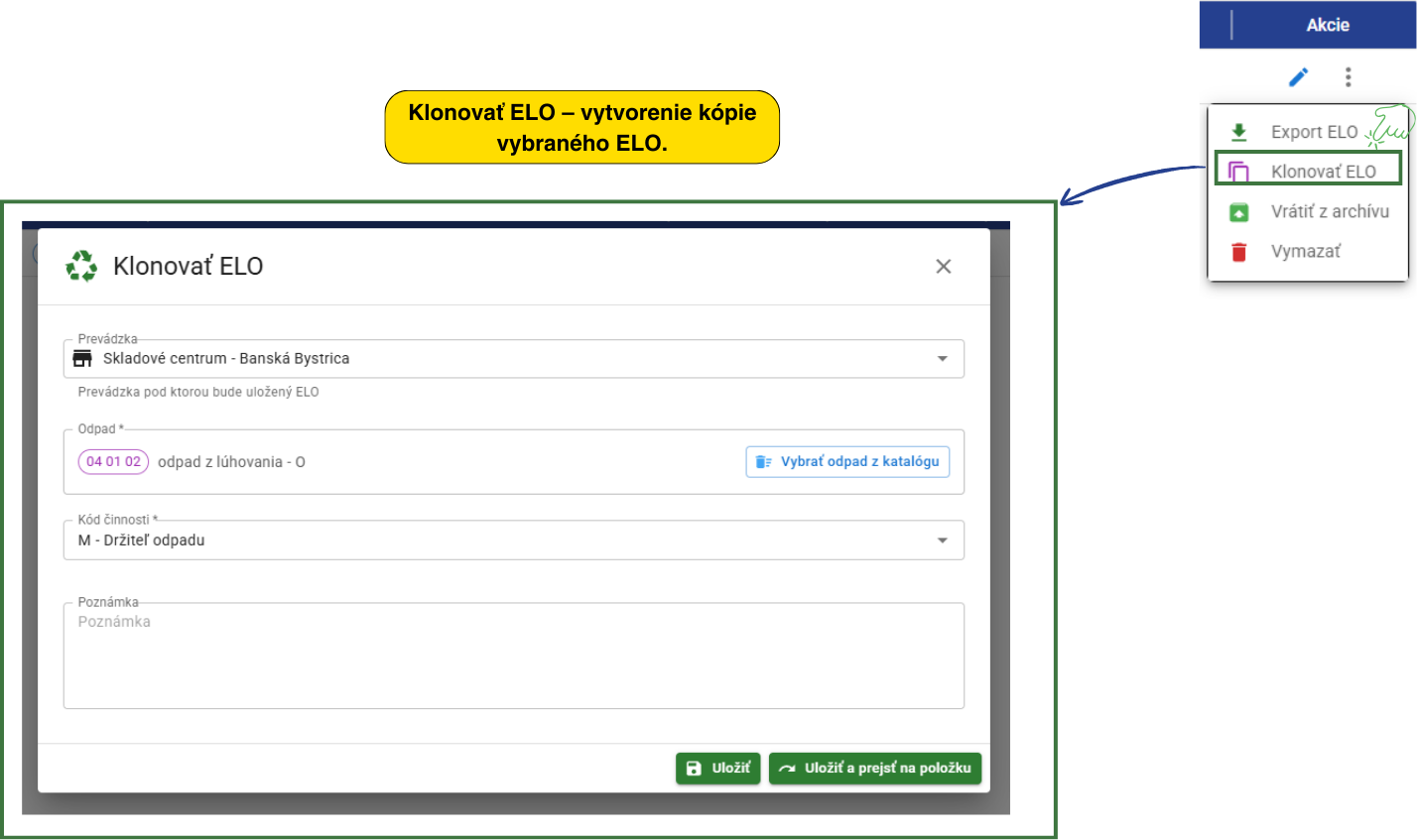Click the red trash Vymazať icon

pos(1238,252)
